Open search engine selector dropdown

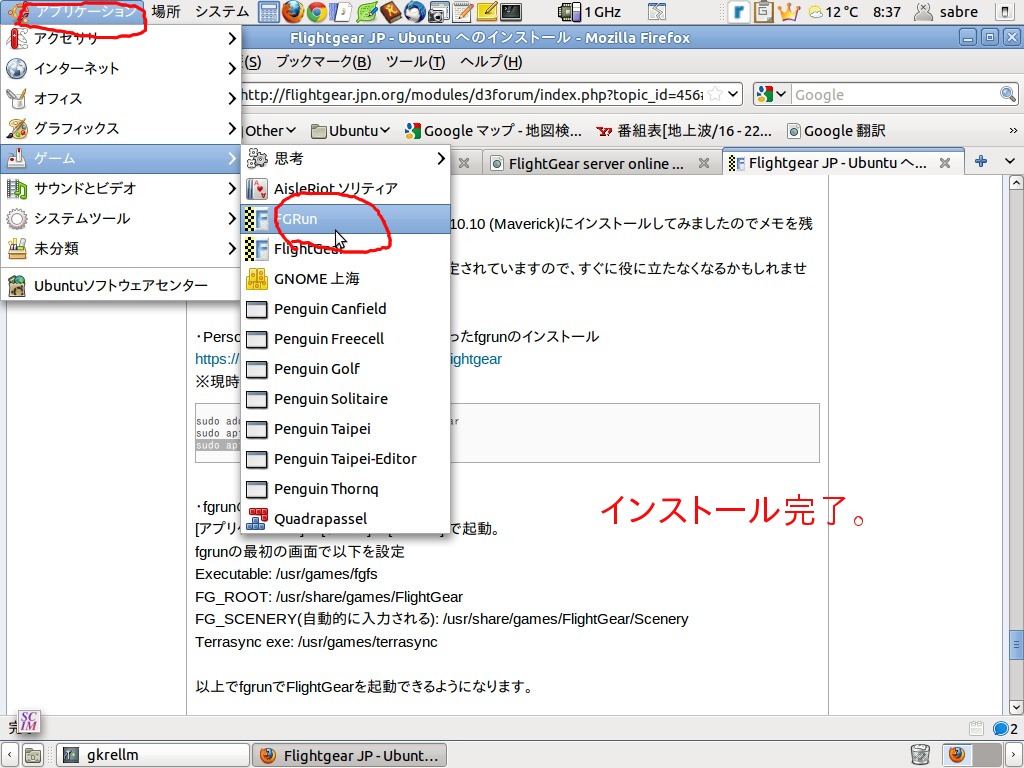(x=771, y=95)
